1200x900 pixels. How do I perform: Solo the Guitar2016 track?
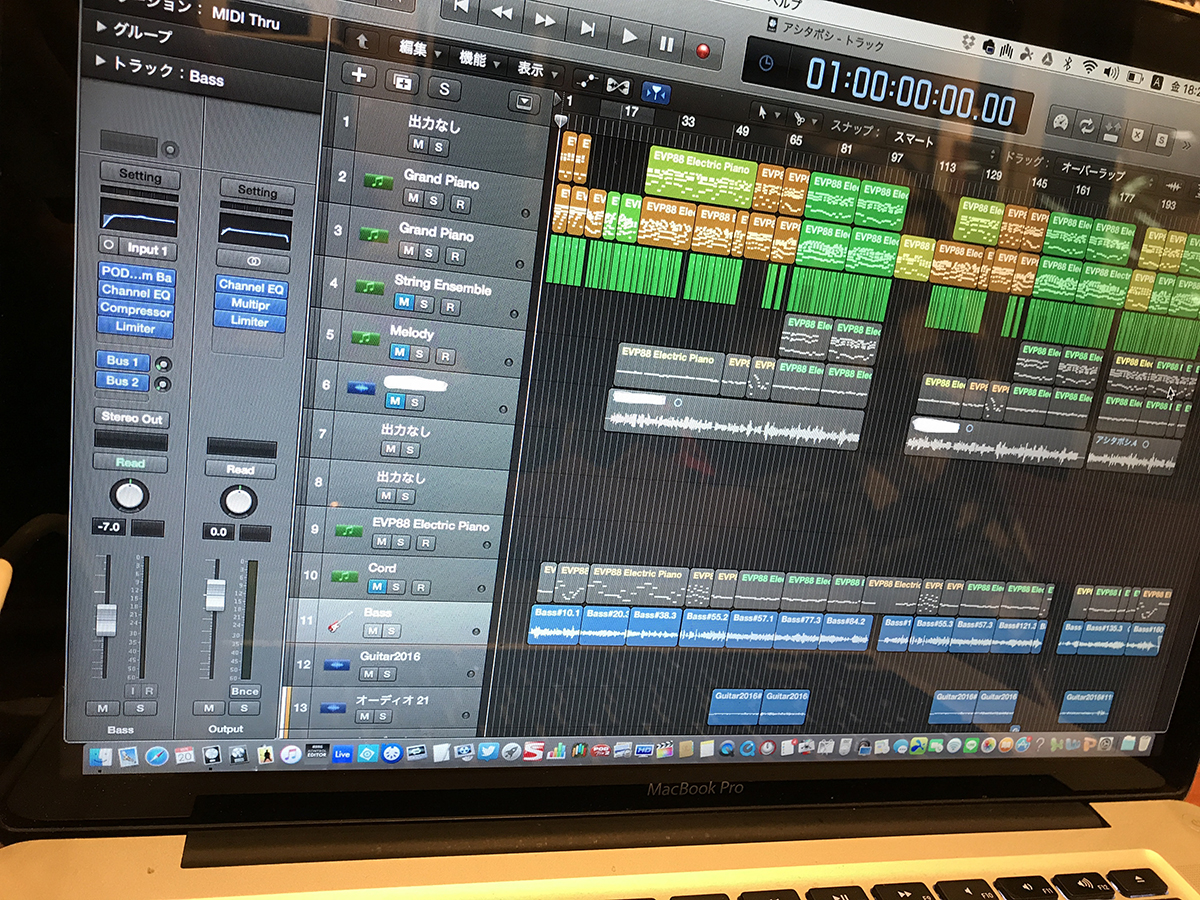[x=386, y=674]
